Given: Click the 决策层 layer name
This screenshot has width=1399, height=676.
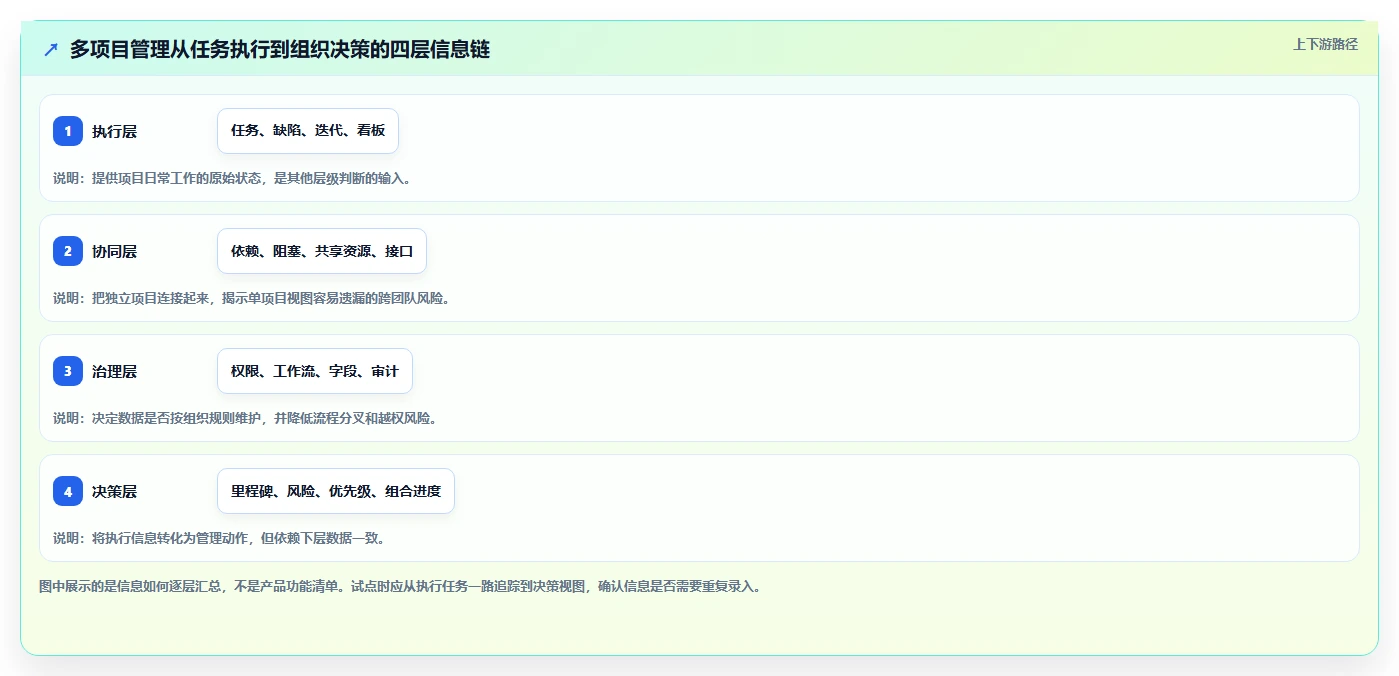Looking at the screenshot, I should click(114, 491).
